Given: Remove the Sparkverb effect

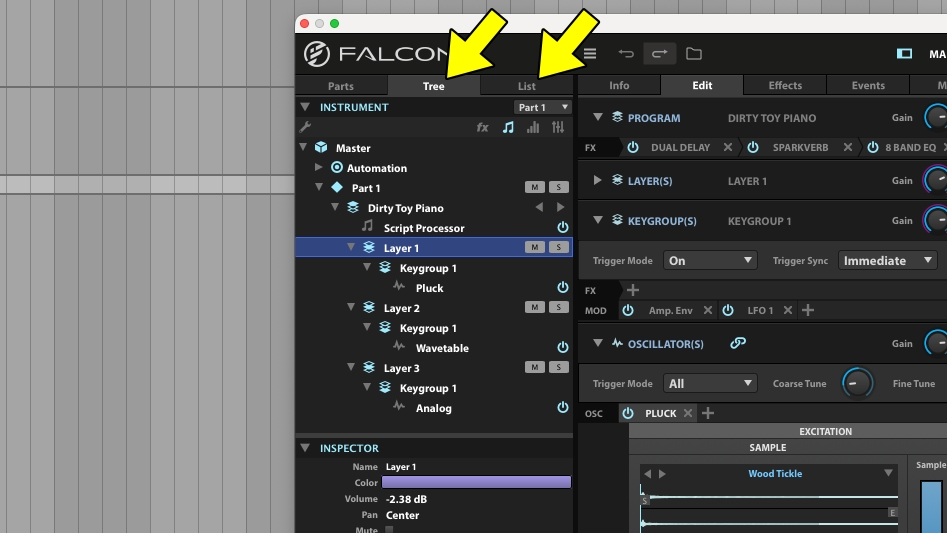Looking at the screenshot, I should [848, 147].
